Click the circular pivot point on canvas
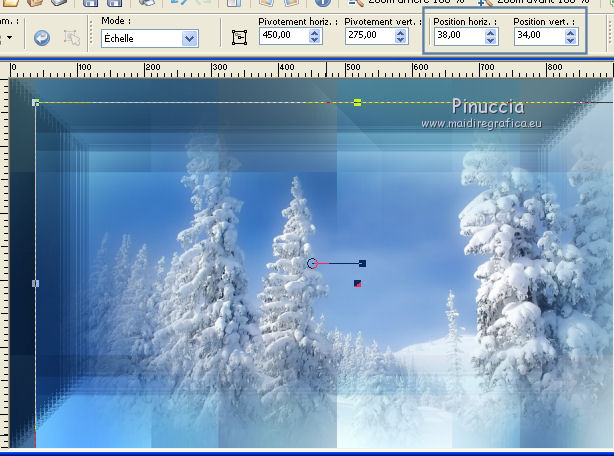This screenshot has height=456, width=614. pyautogui.click(x=312, y=263)
